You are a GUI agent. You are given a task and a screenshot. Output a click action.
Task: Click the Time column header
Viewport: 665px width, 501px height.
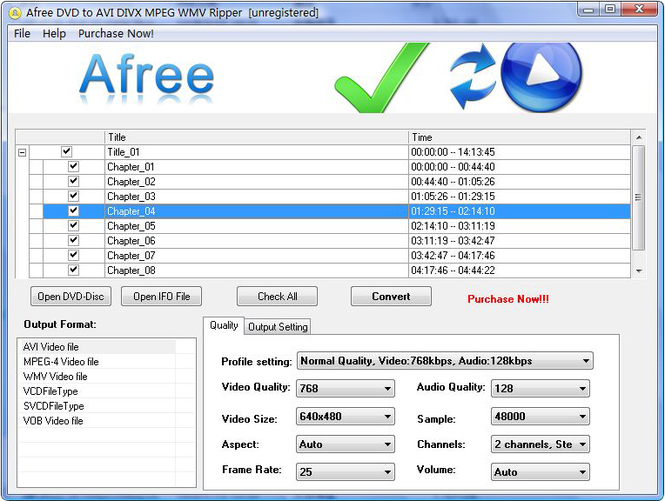click(519, 137)
